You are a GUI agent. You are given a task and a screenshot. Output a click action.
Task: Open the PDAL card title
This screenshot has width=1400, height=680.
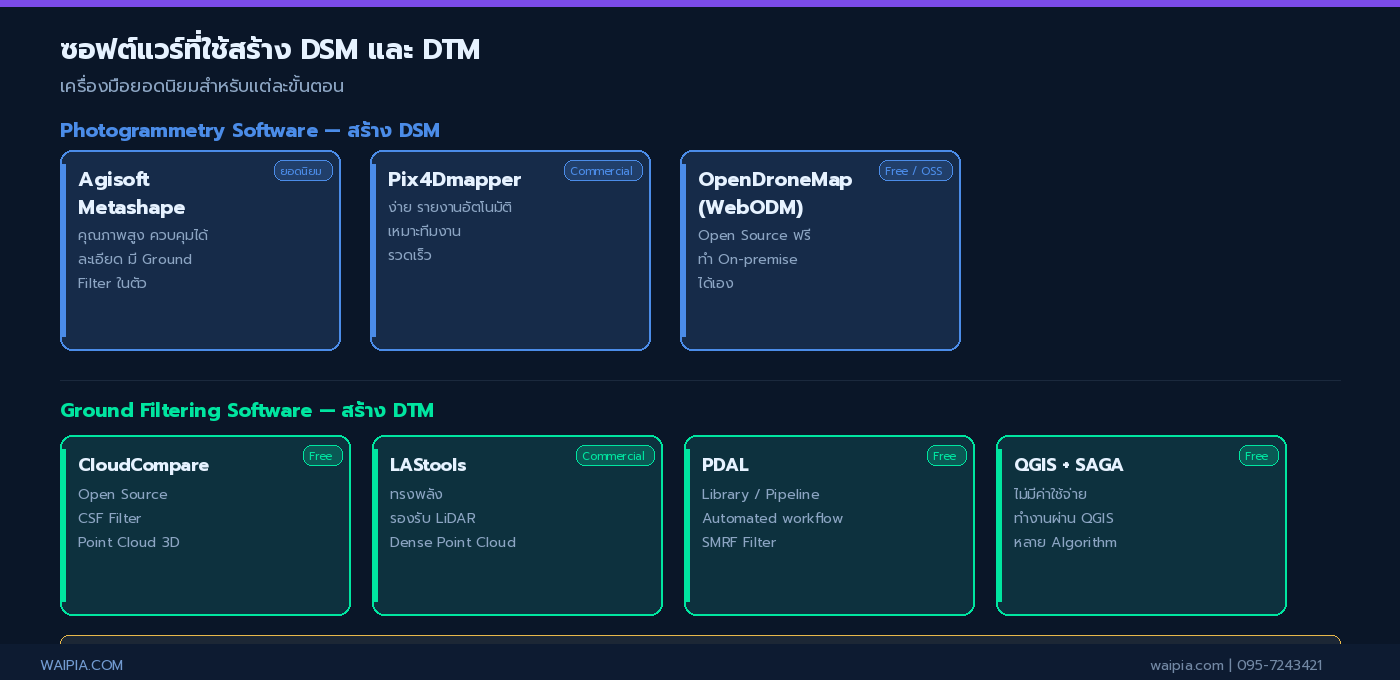(725, 465)
